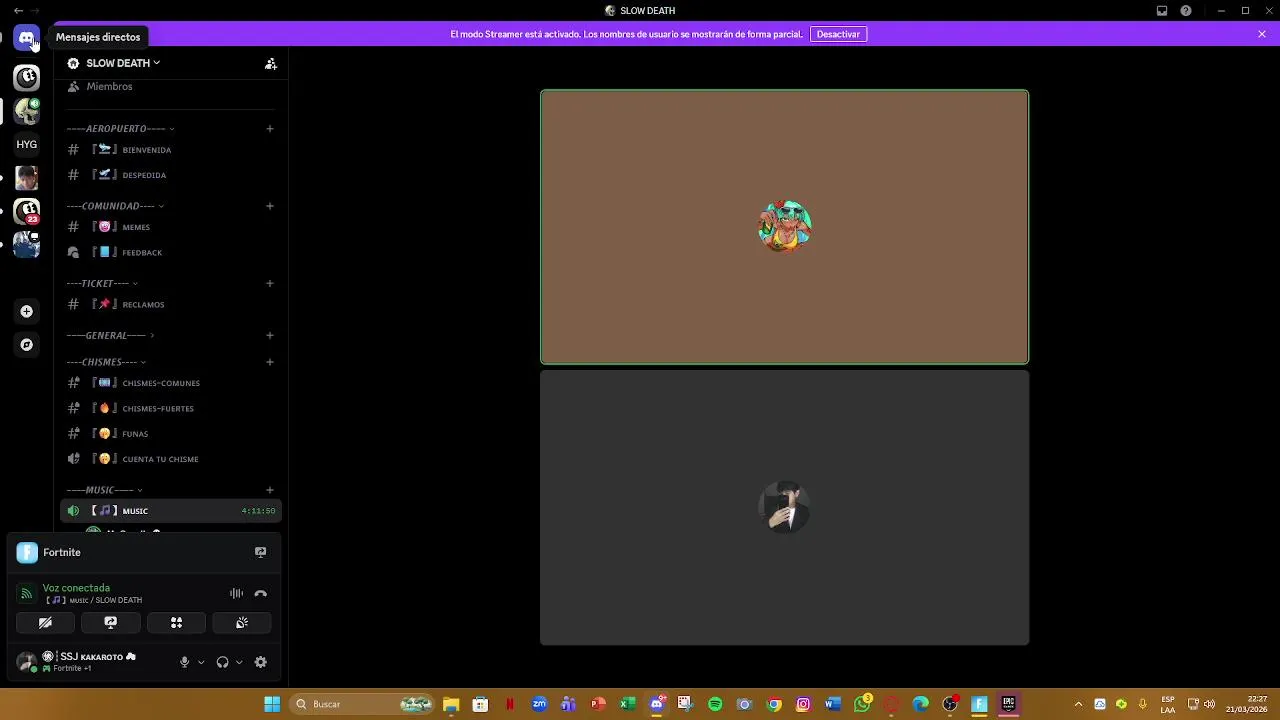Create channel in CHISMES category

coord(270,362)
